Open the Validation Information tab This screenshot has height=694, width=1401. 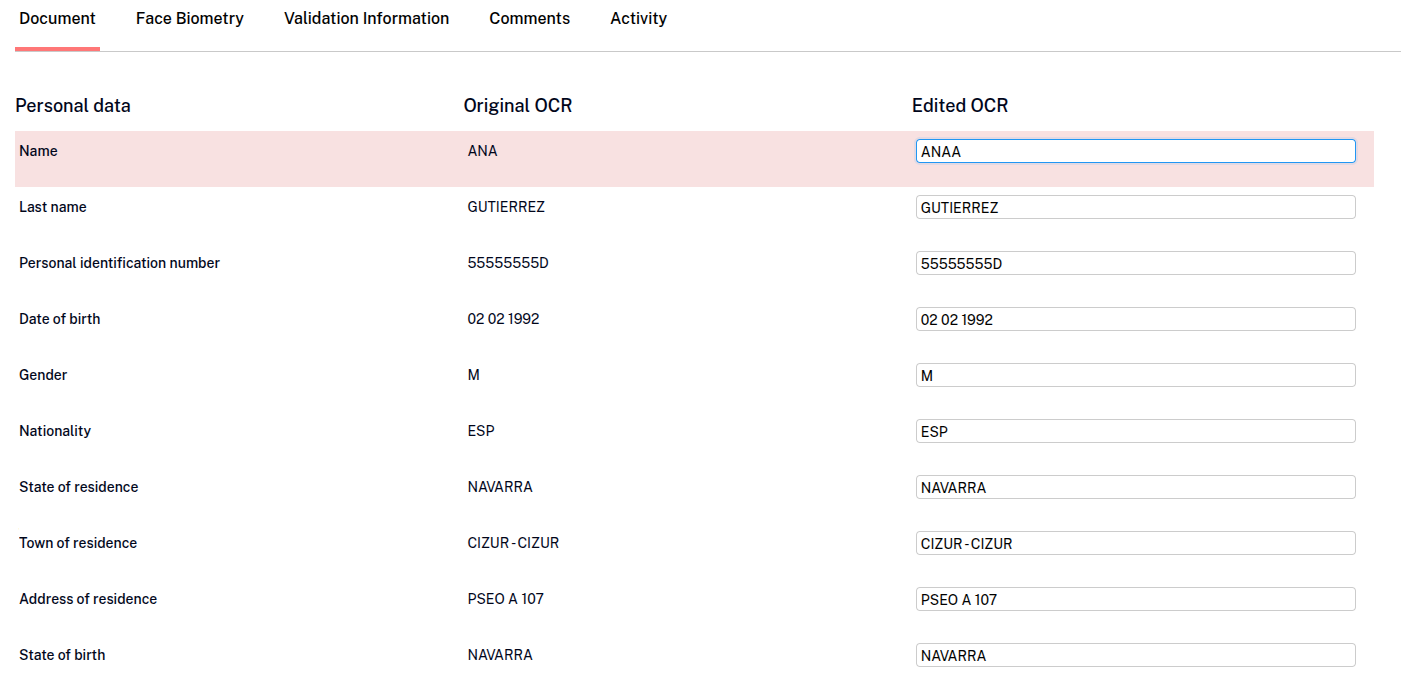(x=366, y=19)
